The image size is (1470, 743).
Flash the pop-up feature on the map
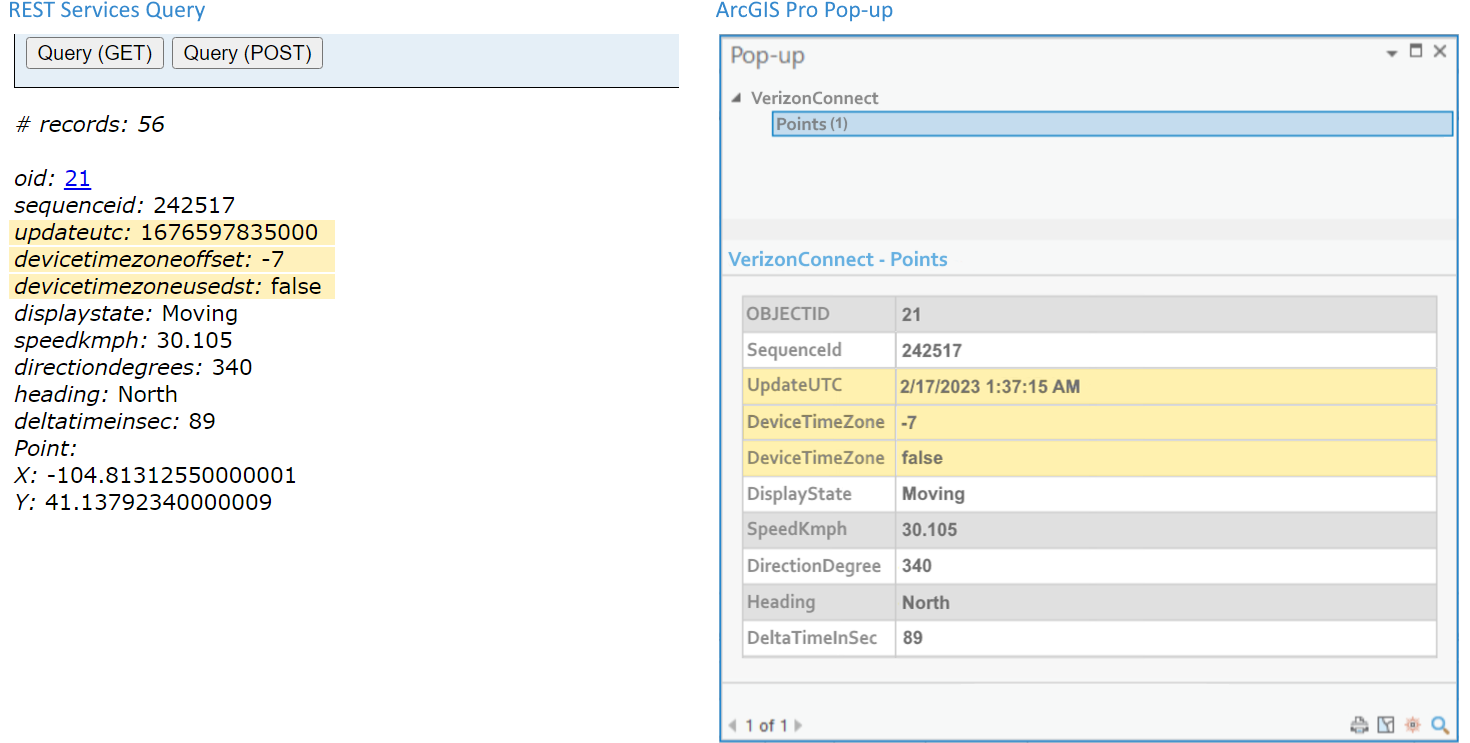click(x=1413, y=725)
